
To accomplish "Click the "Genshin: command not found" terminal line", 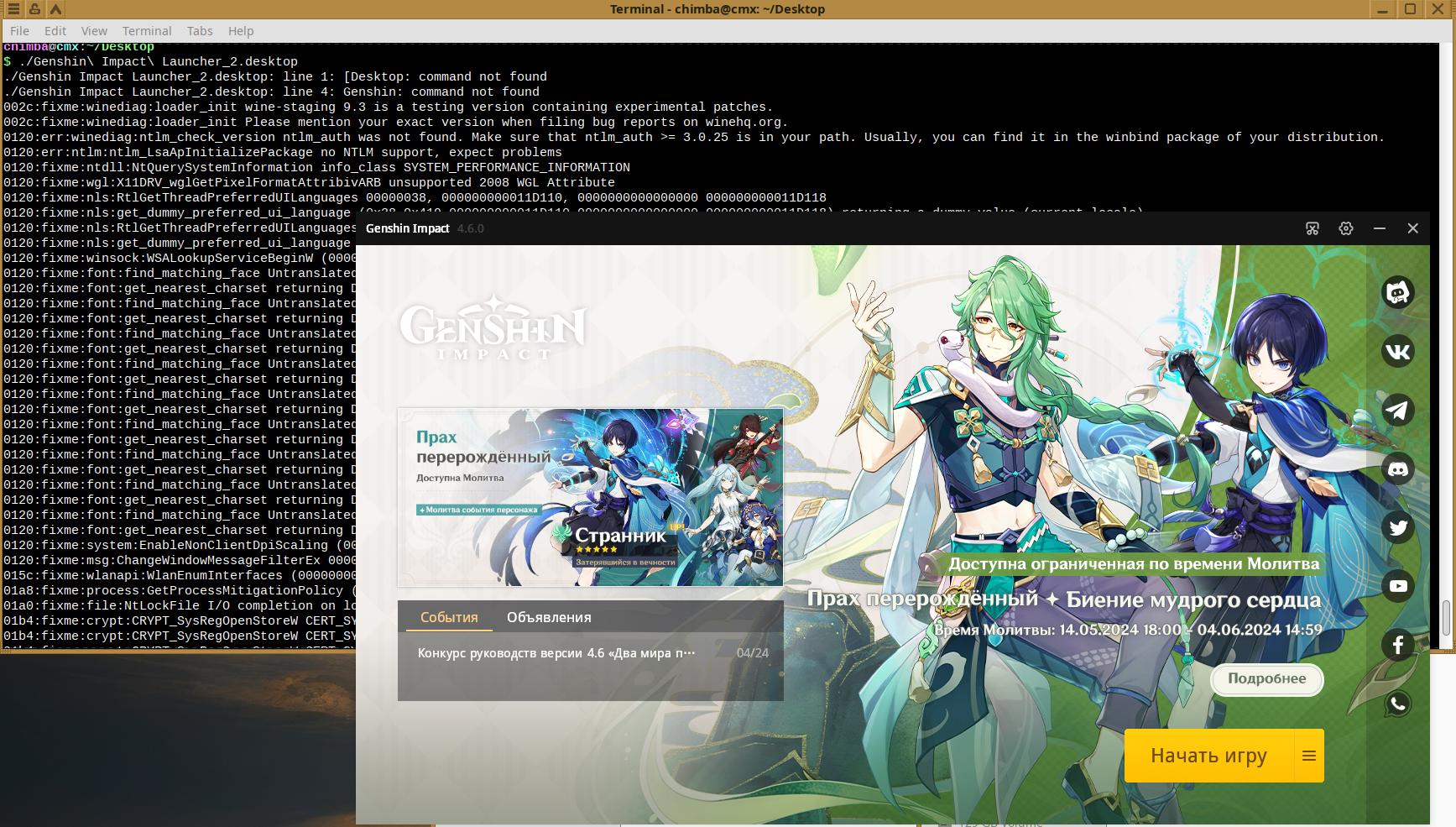I will [272, 92].
